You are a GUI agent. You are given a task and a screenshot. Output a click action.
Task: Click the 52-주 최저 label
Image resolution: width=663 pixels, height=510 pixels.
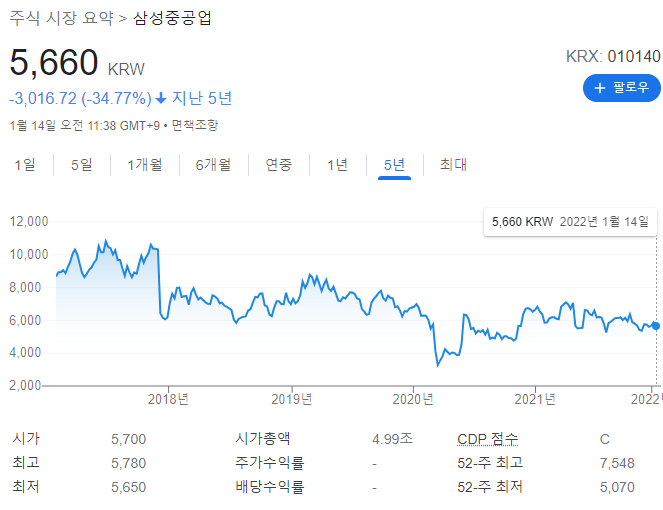[490, 487]
